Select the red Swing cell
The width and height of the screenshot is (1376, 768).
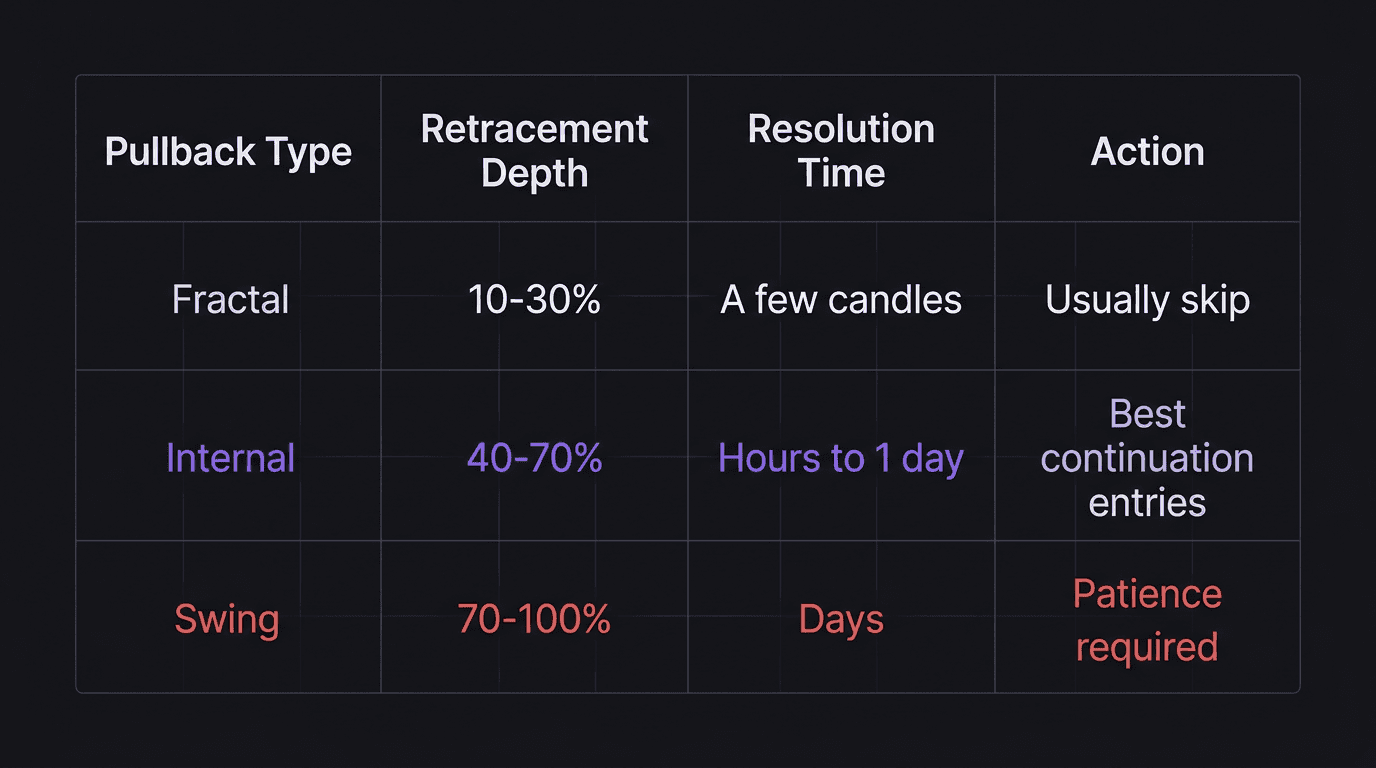(226, 620)
